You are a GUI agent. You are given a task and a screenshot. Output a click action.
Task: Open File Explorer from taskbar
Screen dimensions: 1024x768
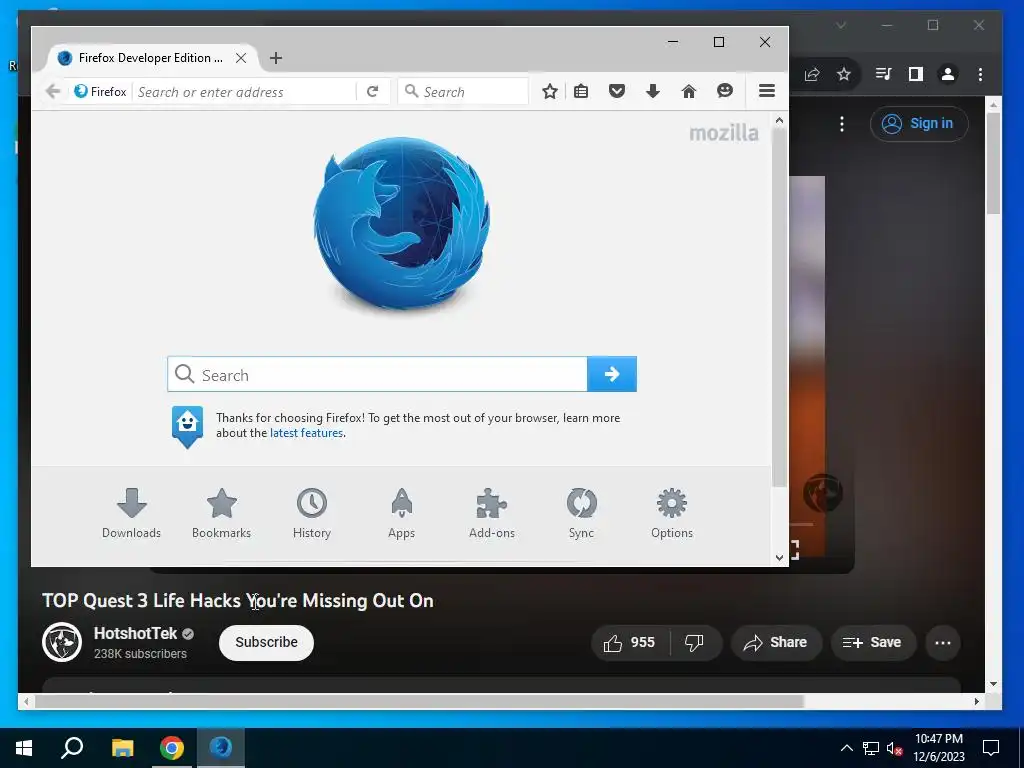[122, 748]
